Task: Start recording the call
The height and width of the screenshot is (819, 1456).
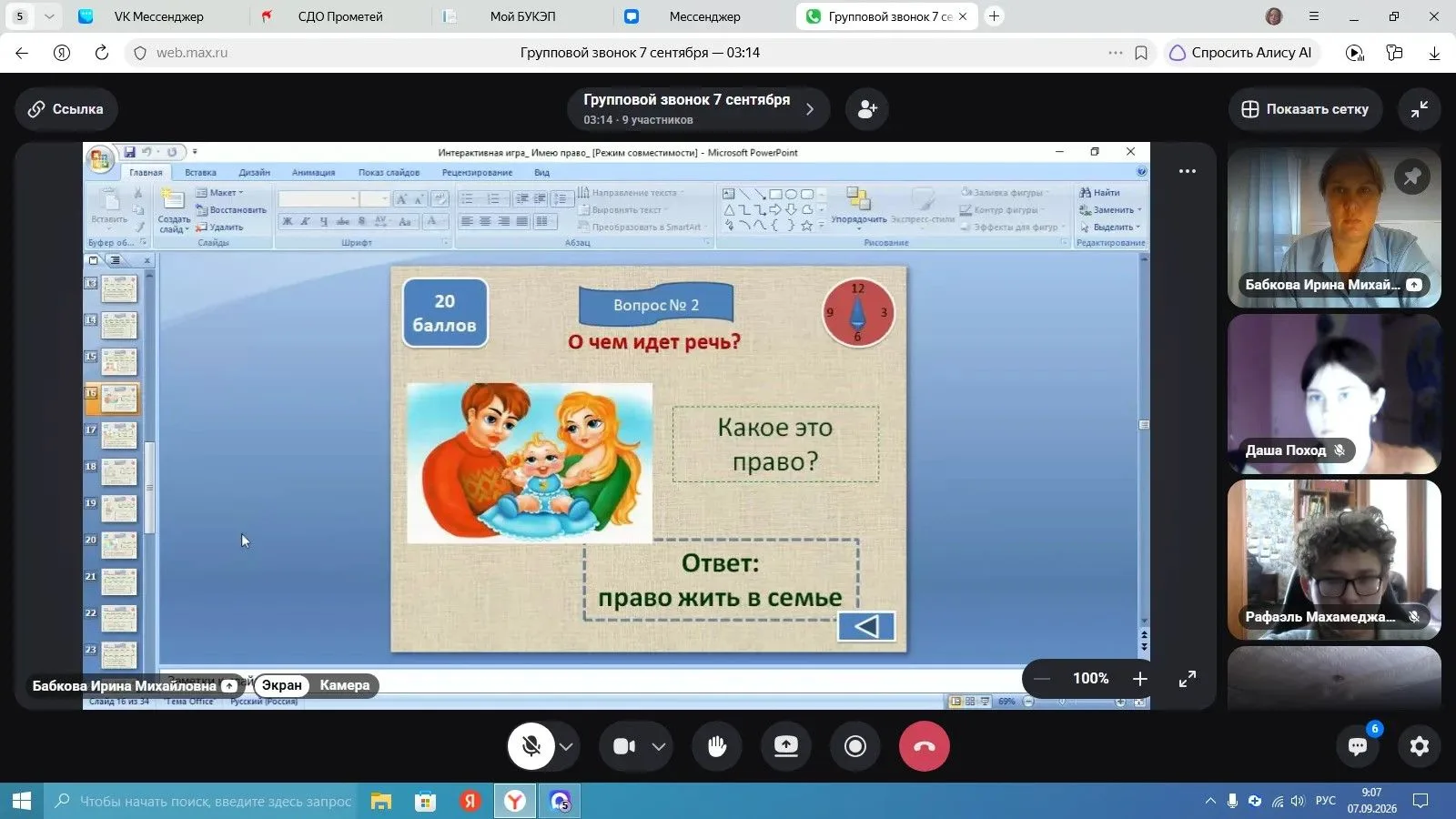Action: 855,746
